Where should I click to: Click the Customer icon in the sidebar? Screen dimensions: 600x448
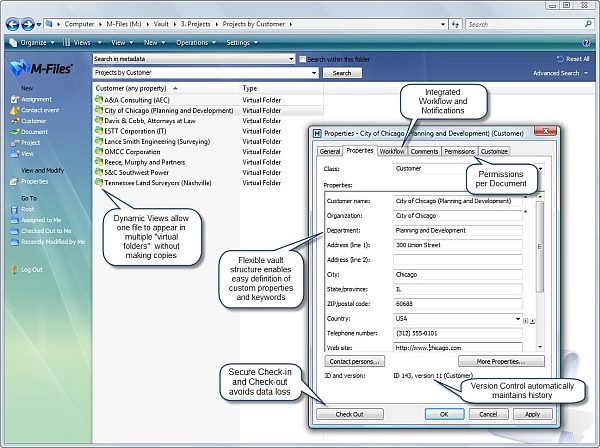point(15,121)
